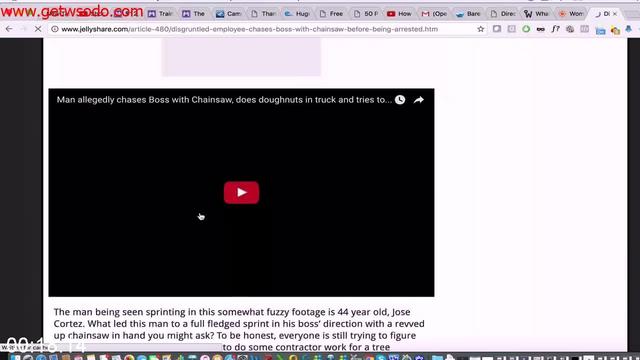Switch to the 'Trair' tab

[160, 13]
